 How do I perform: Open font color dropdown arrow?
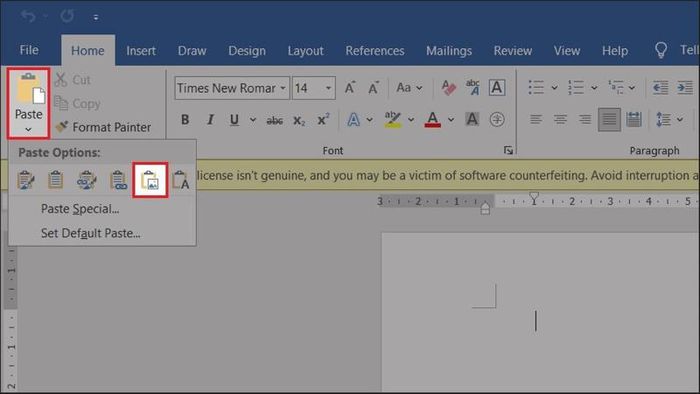point(451,120)
